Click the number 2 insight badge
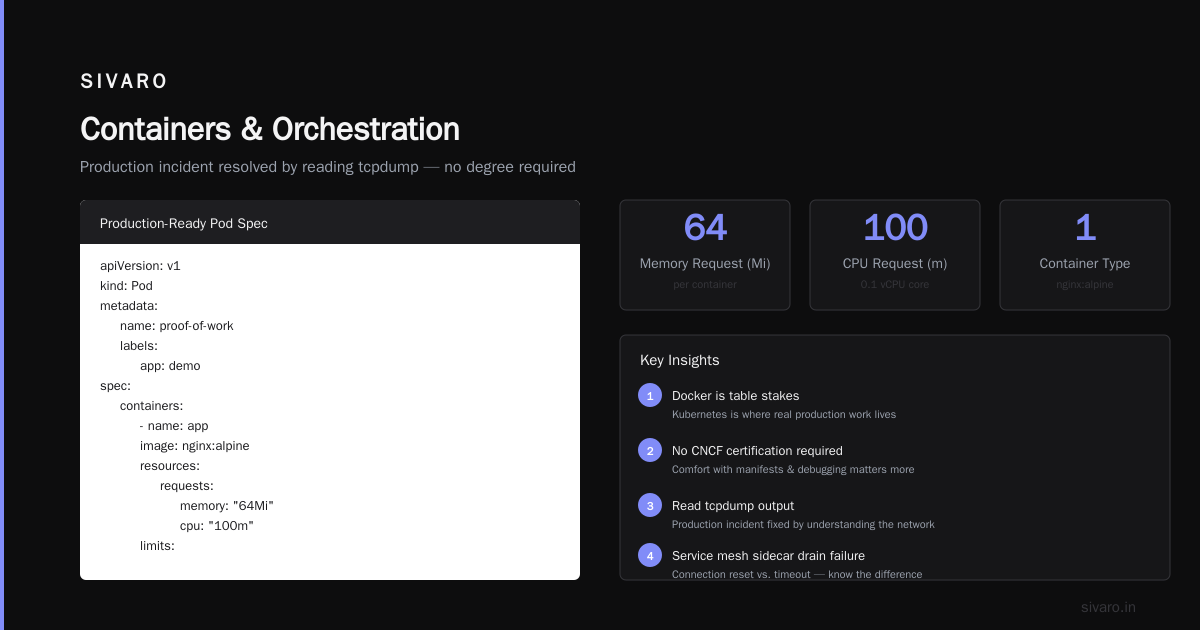This screenshot has height=630, width=1200. pyautogui.click(x=650, y=450)
